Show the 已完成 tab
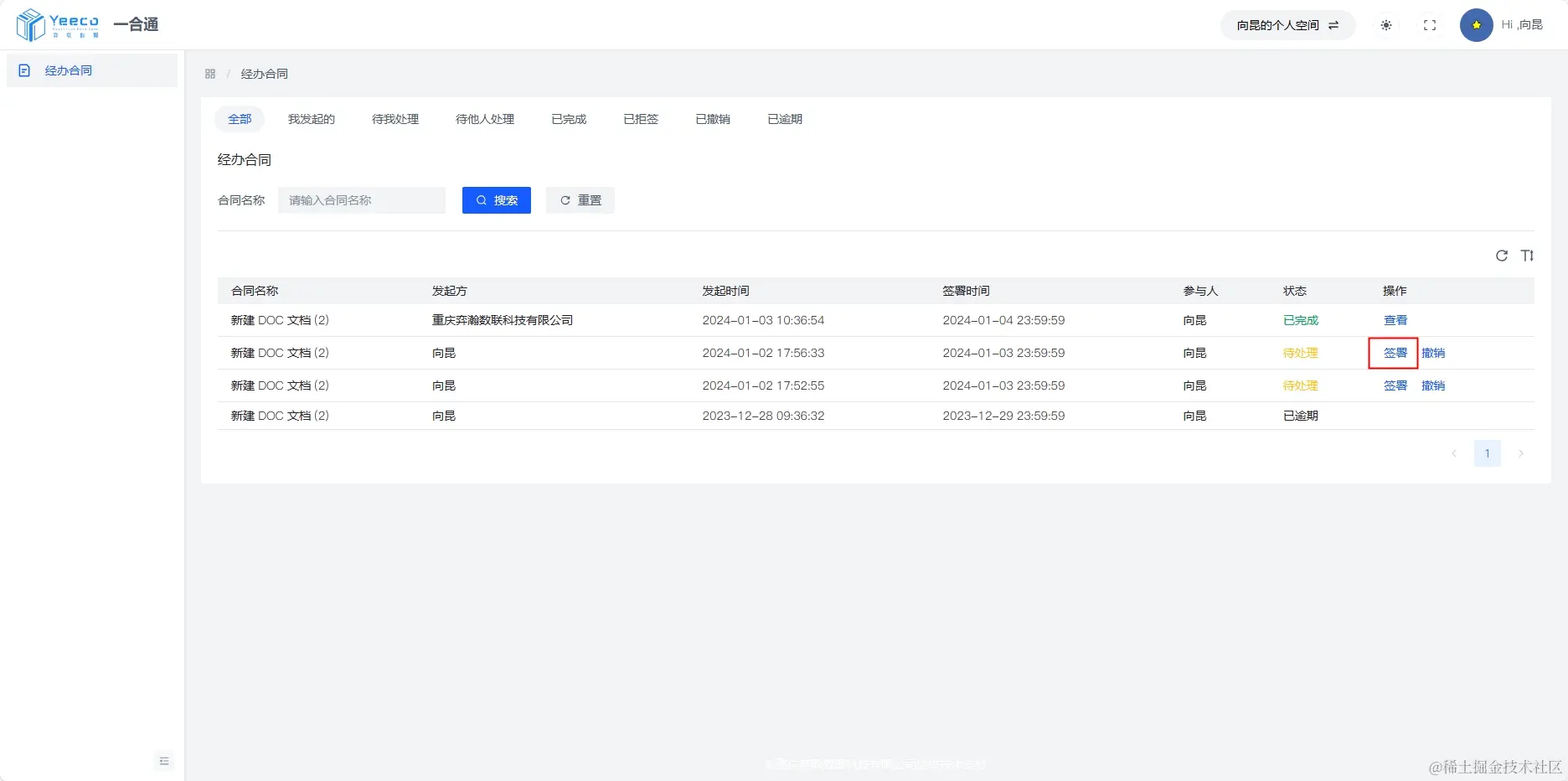This screenshot has height=781, width=1568. (x=569, y=119)
